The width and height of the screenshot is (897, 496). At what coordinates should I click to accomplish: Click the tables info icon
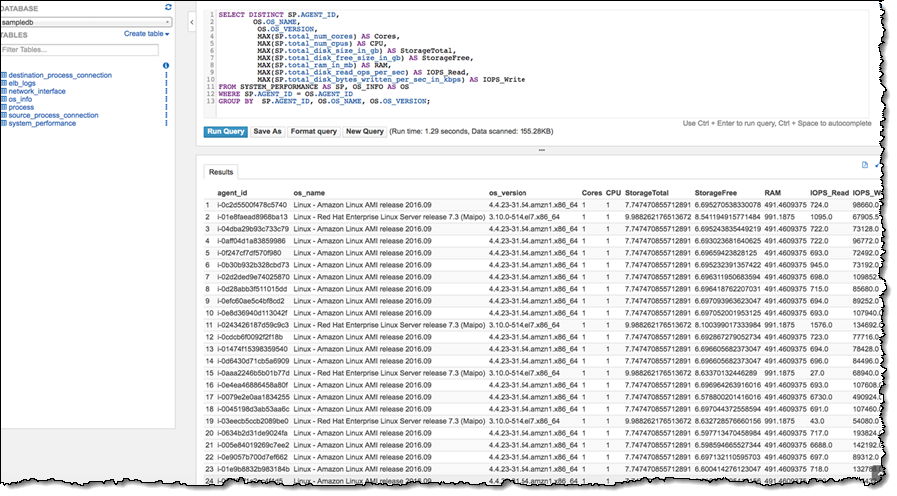165,66
